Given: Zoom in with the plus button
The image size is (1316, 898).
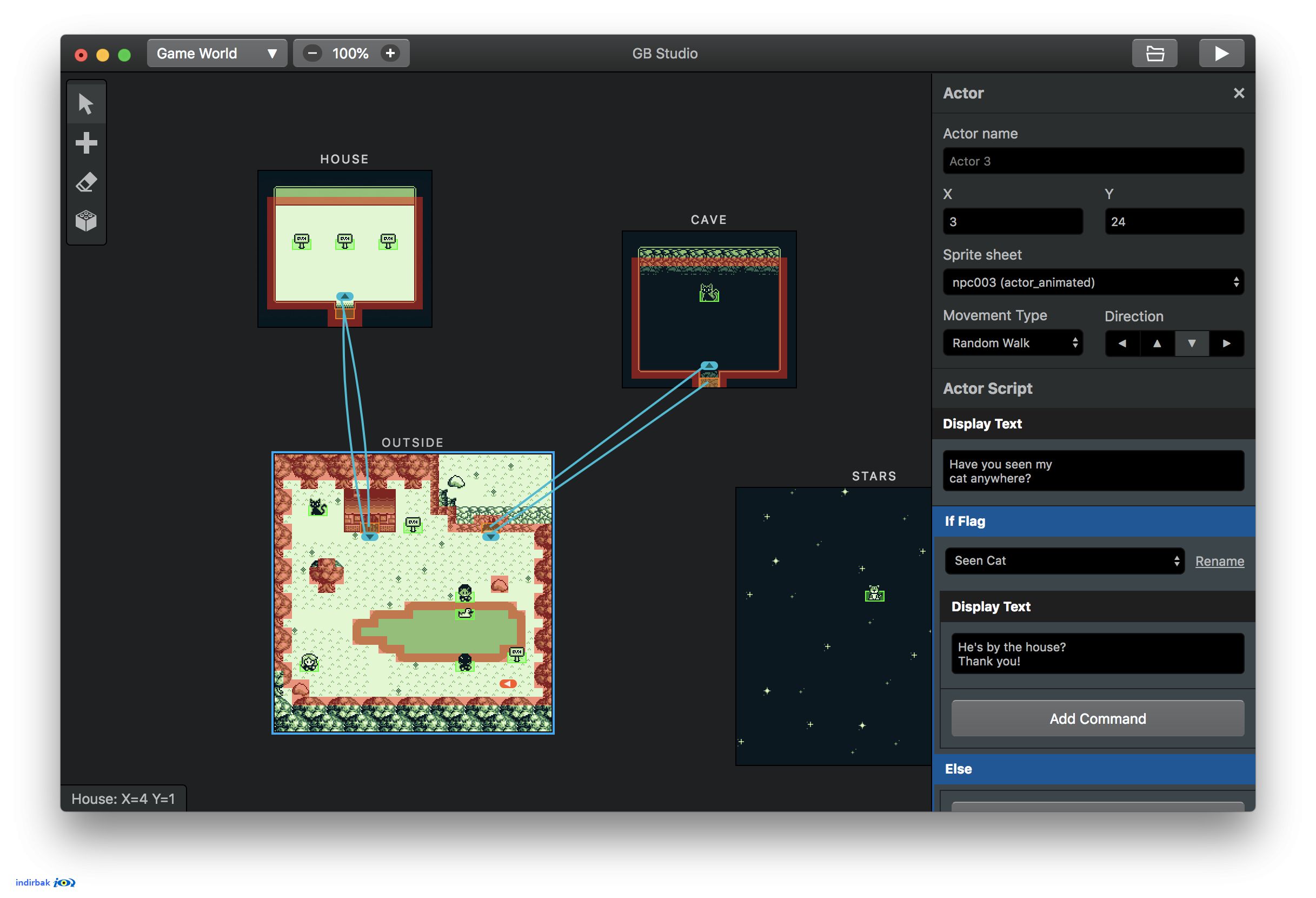Looking at the screenshot, I should point(390,53).
